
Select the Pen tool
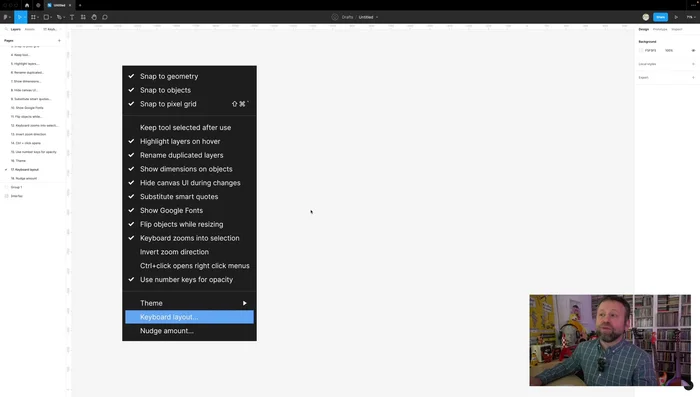[59, 17]
